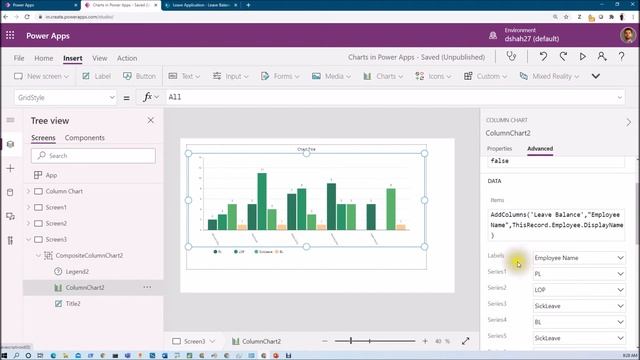Click the Tree view search field

click(93, 156)
